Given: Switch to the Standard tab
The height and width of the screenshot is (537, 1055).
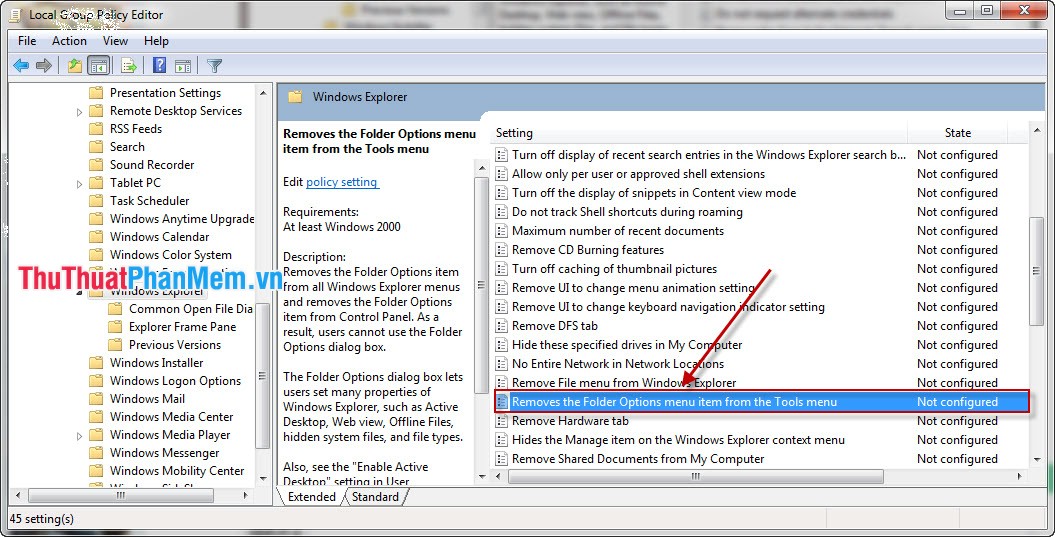Looking at the screenshot, I should pos(375,497).
